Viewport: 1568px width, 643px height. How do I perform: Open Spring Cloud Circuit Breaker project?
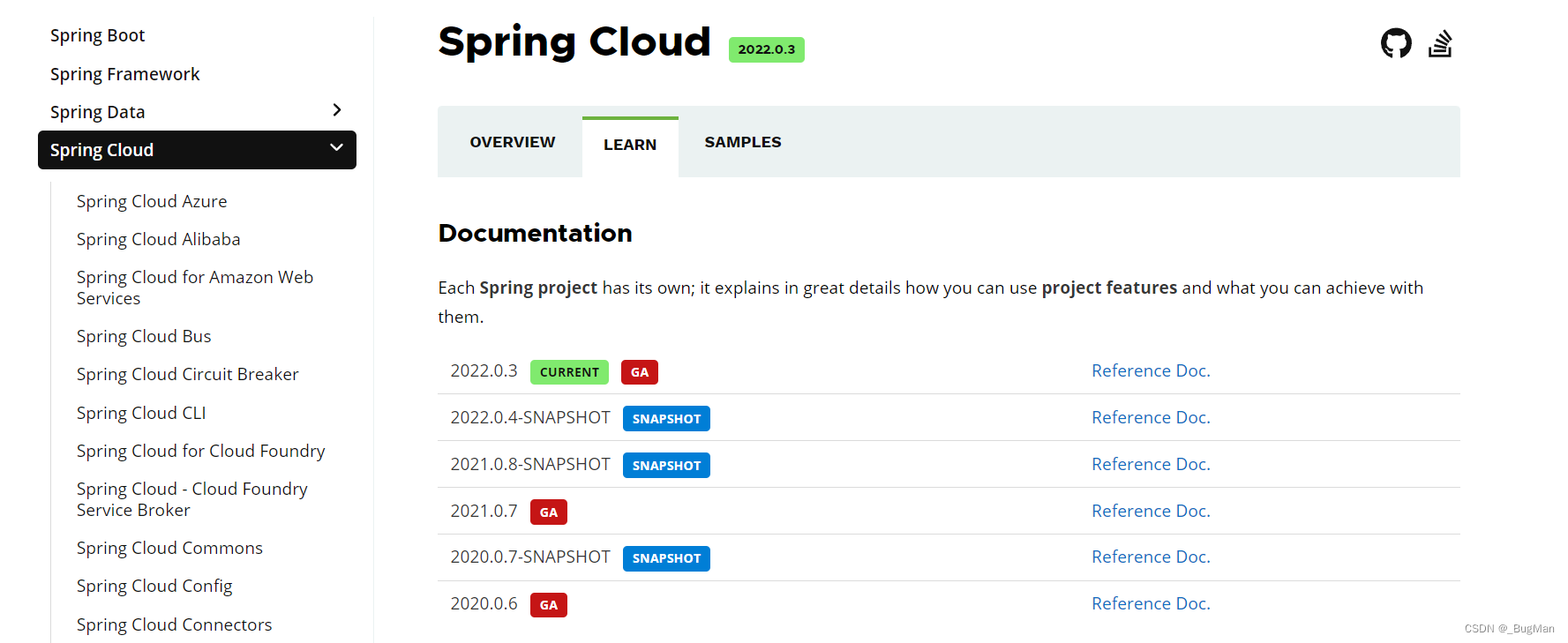pyautogui.click(x=187, y=374)
